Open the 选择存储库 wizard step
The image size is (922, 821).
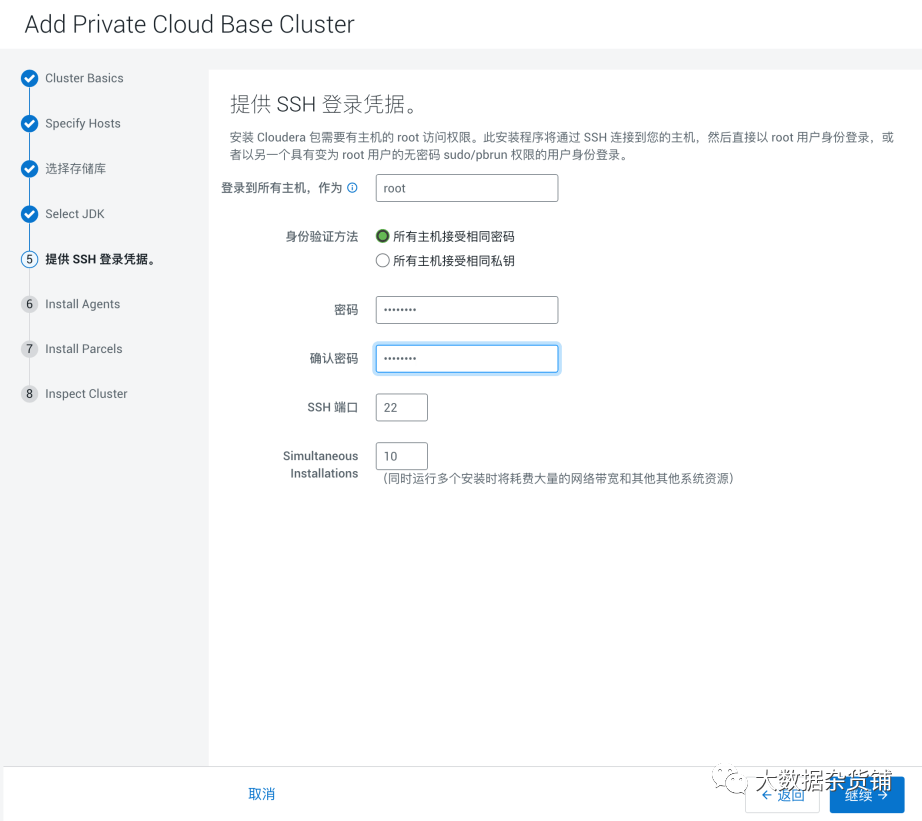[x=75, y=169]
